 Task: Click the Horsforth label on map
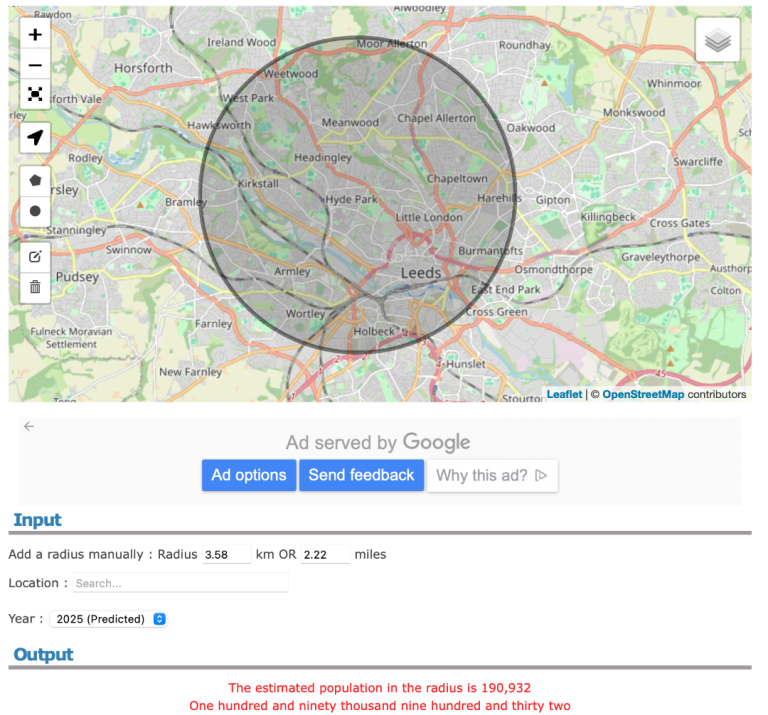click(143, 68)
